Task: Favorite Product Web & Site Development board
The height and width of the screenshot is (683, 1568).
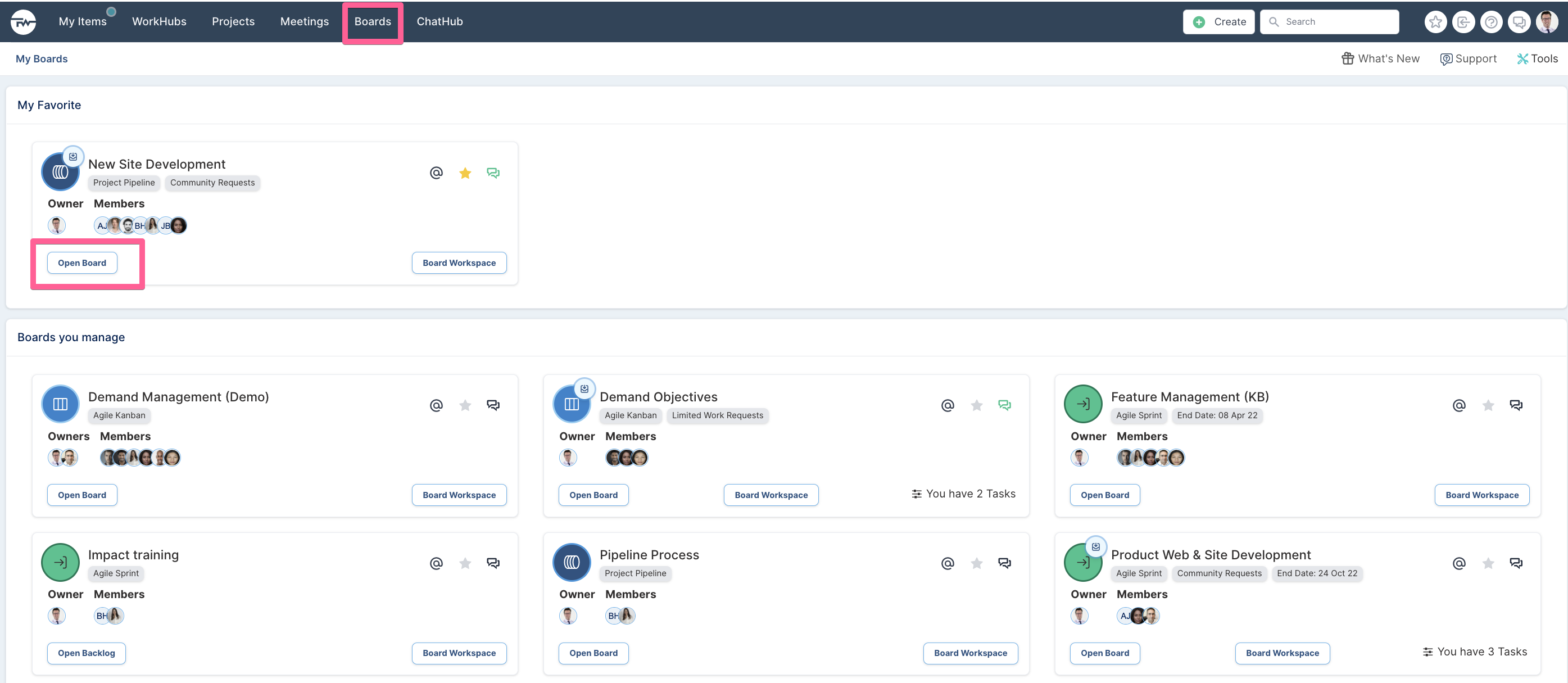Action: coord(1488,564)
